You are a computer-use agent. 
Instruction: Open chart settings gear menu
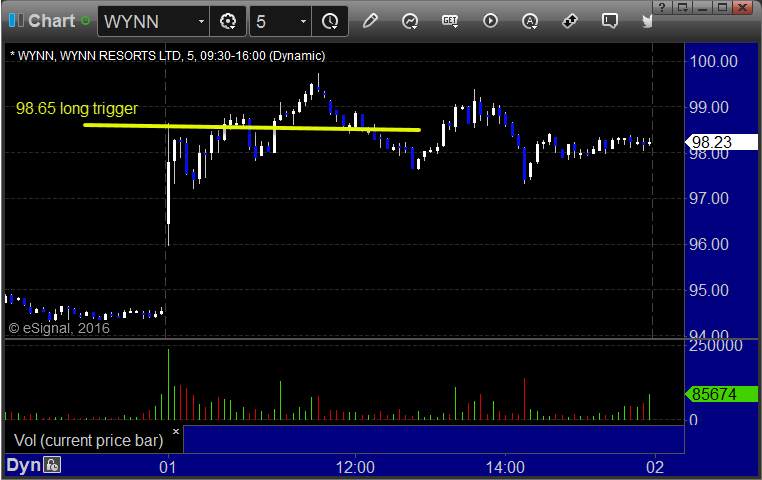coord(228,21)
